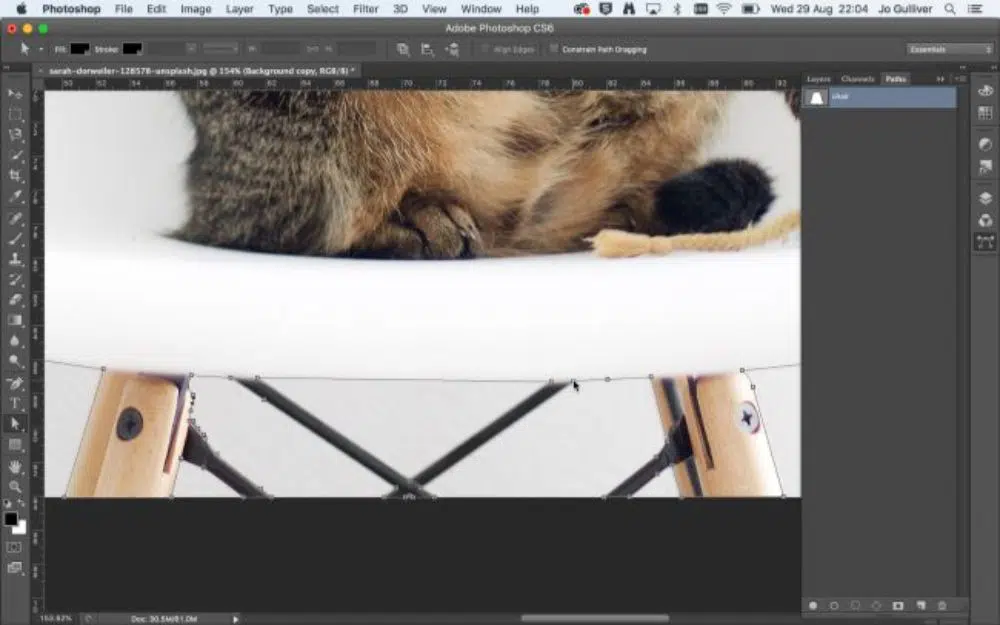The width and height of the screenshot is (1000, 625).
Task: Select the Crop tool
Action: coord(16,176)
